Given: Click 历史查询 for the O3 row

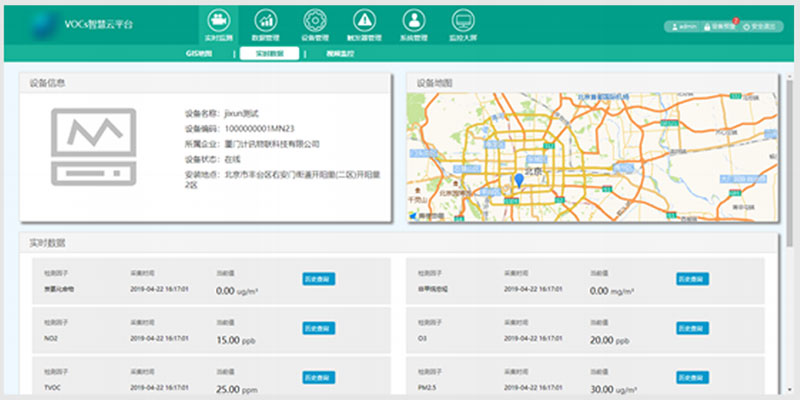Looking at the screenshot, I should pyautogui.click(x=692, y=328).
